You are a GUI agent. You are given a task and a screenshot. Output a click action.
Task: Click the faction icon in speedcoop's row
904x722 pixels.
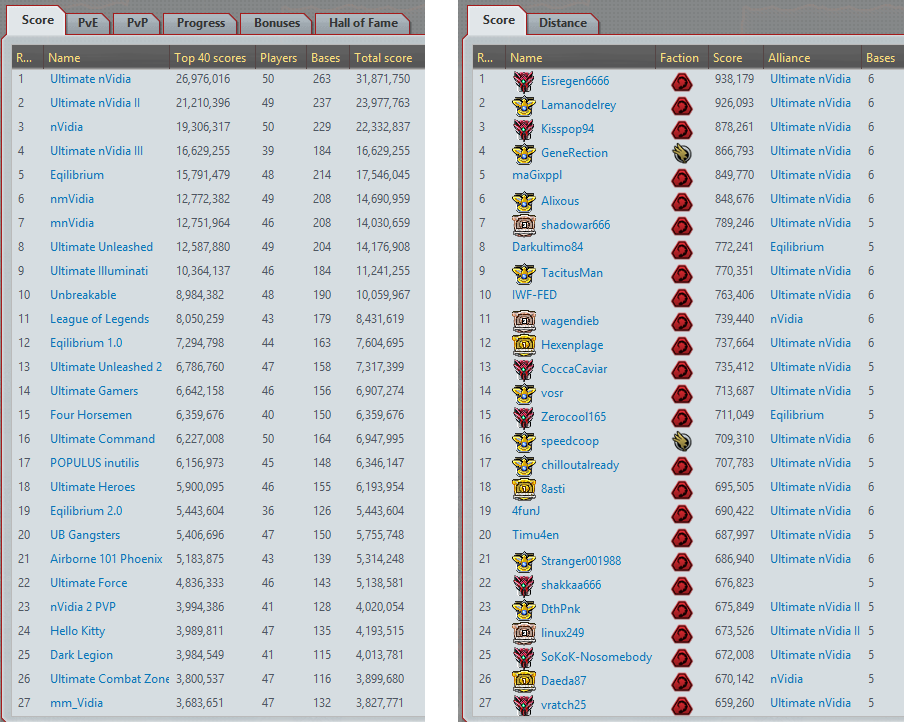click(681, 440)
